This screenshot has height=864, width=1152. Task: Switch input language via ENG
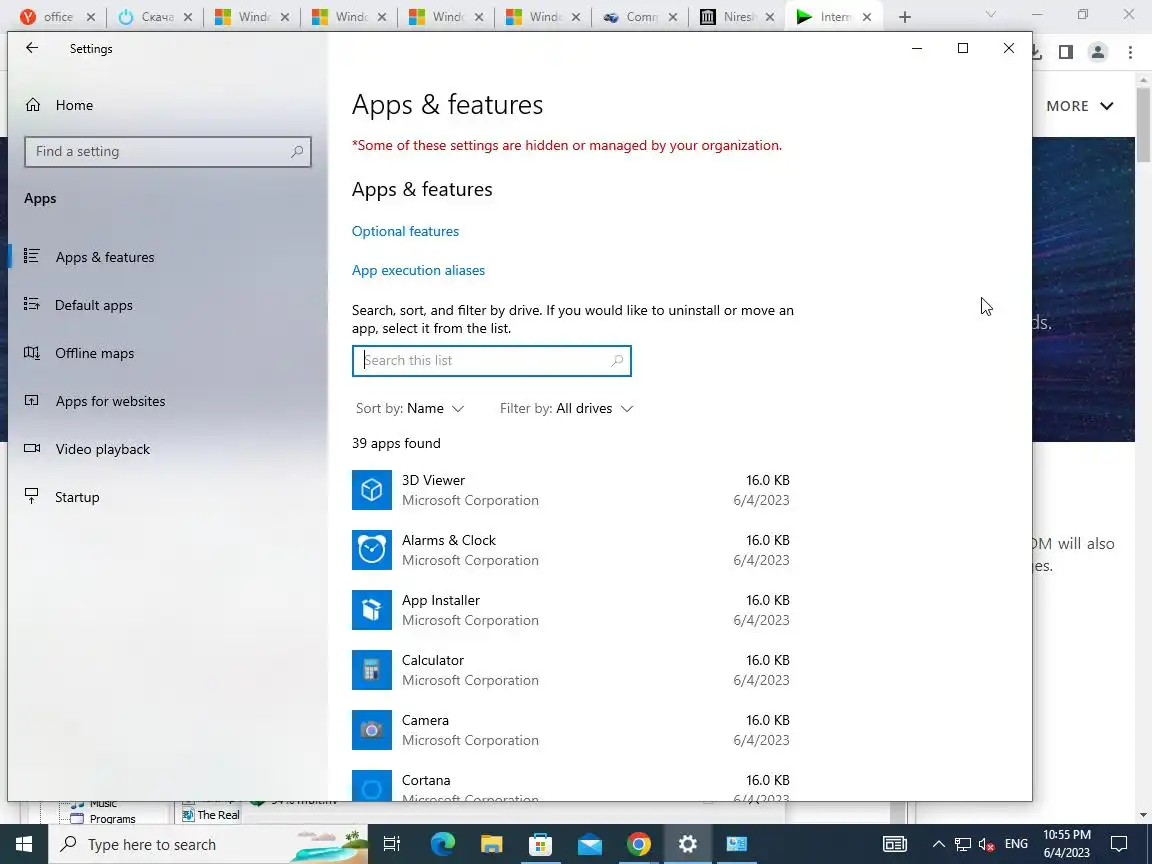click(x=1016, y=844)
